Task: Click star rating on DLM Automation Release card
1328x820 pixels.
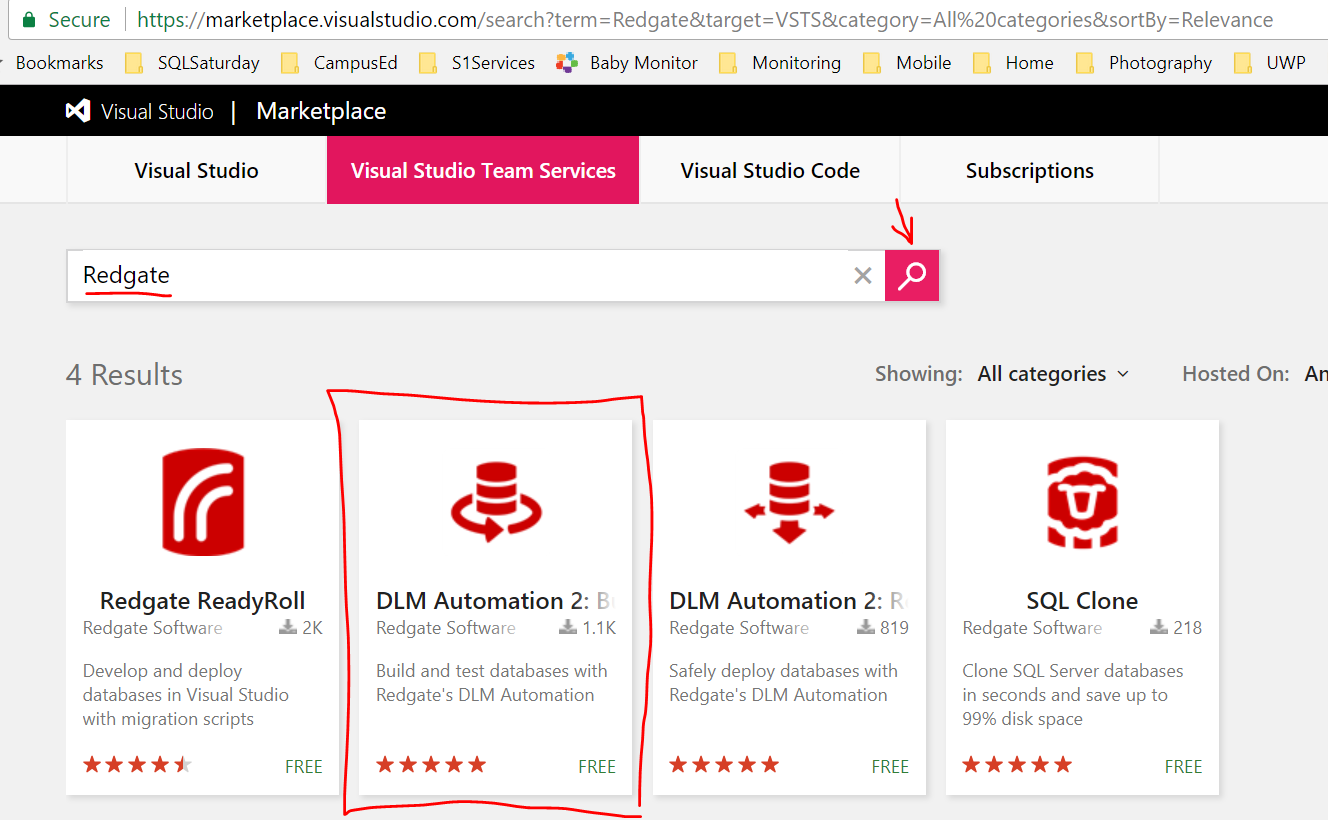Action: pyautogui.click(x=724, y=765)
